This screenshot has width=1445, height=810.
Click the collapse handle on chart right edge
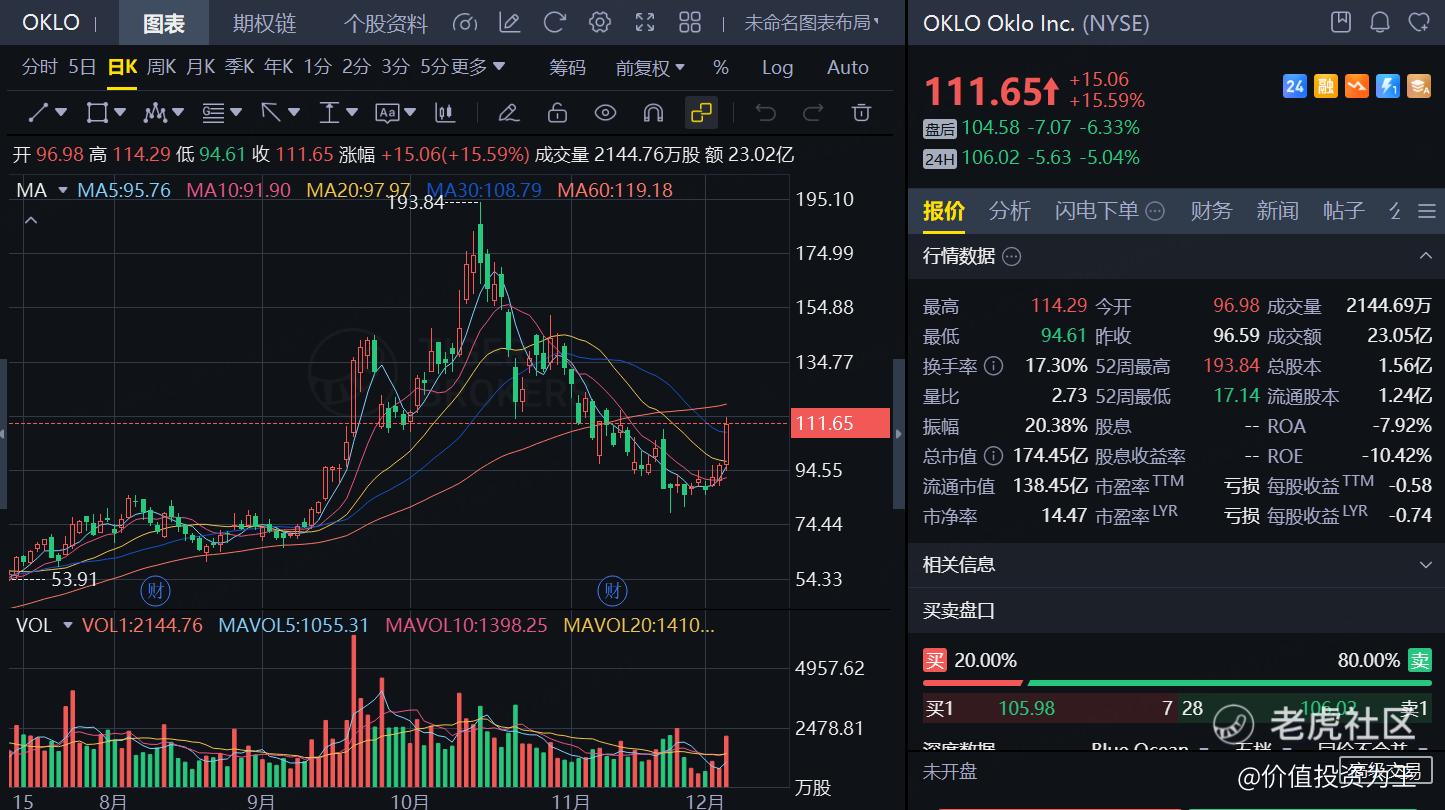click(x=898, y=433)
